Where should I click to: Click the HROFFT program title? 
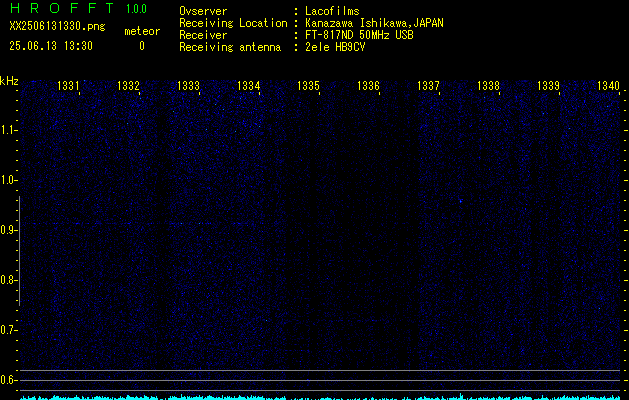point(62,8)
